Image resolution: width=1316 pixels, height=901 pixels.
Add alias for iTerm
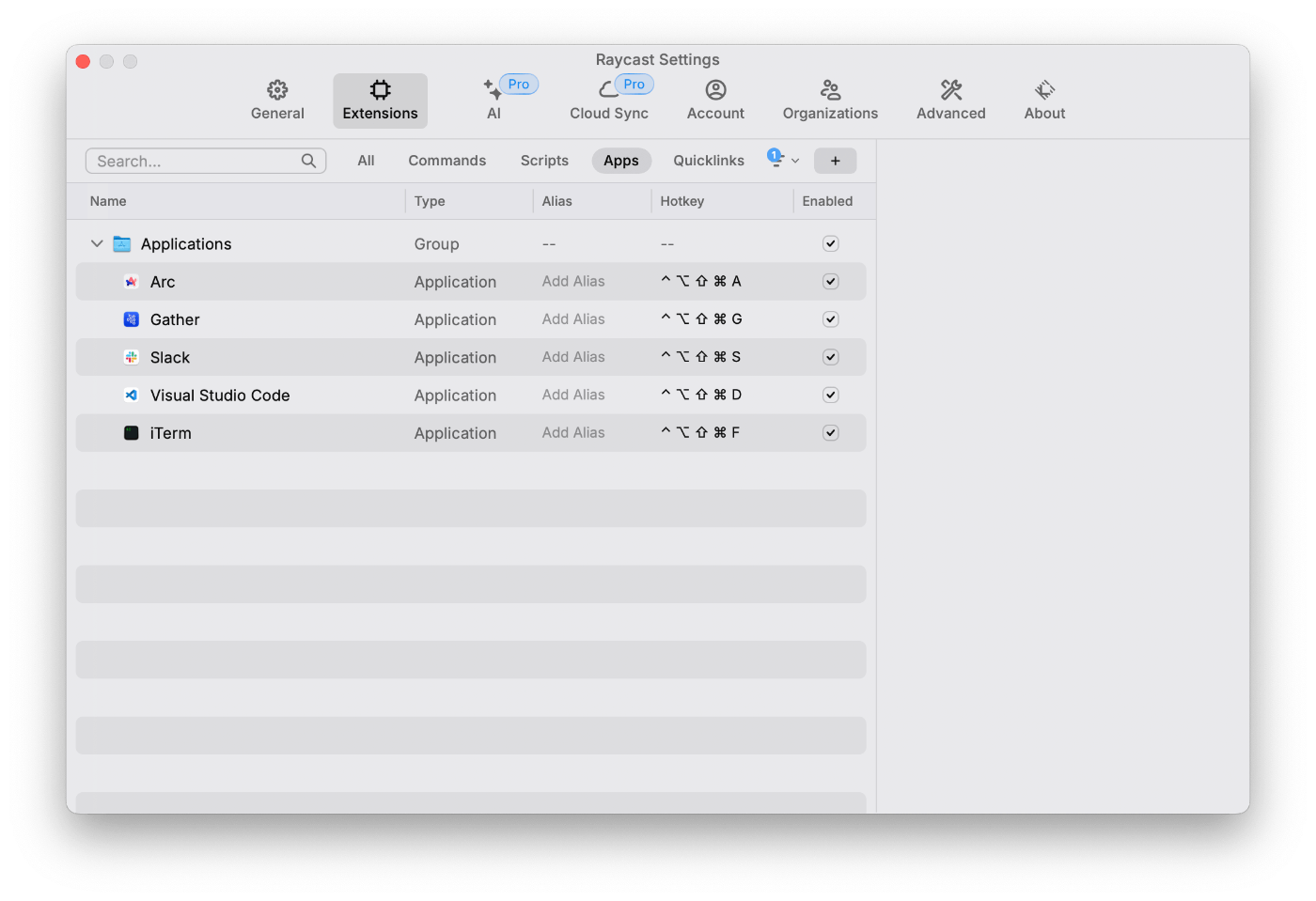pyautogui.click(x=573, y=433)
